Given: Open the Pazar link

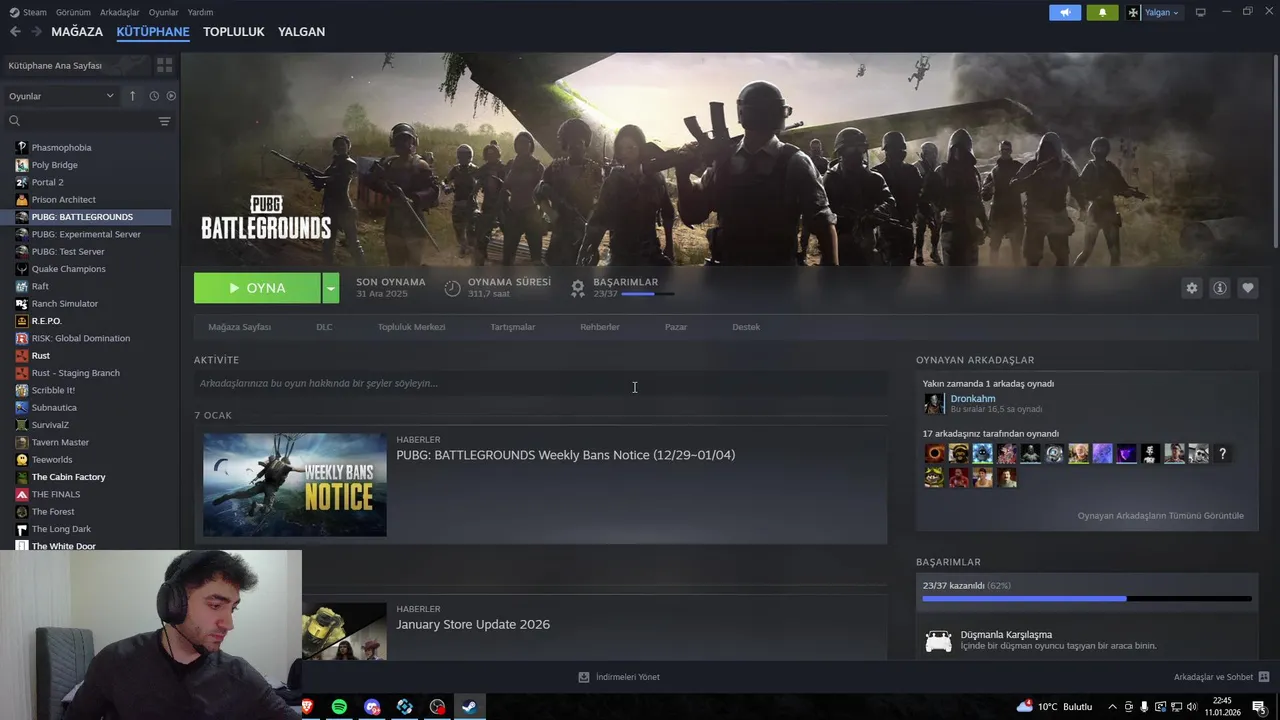Looking at the screenshot, I should pyautogui.click(x=676, y=327).
